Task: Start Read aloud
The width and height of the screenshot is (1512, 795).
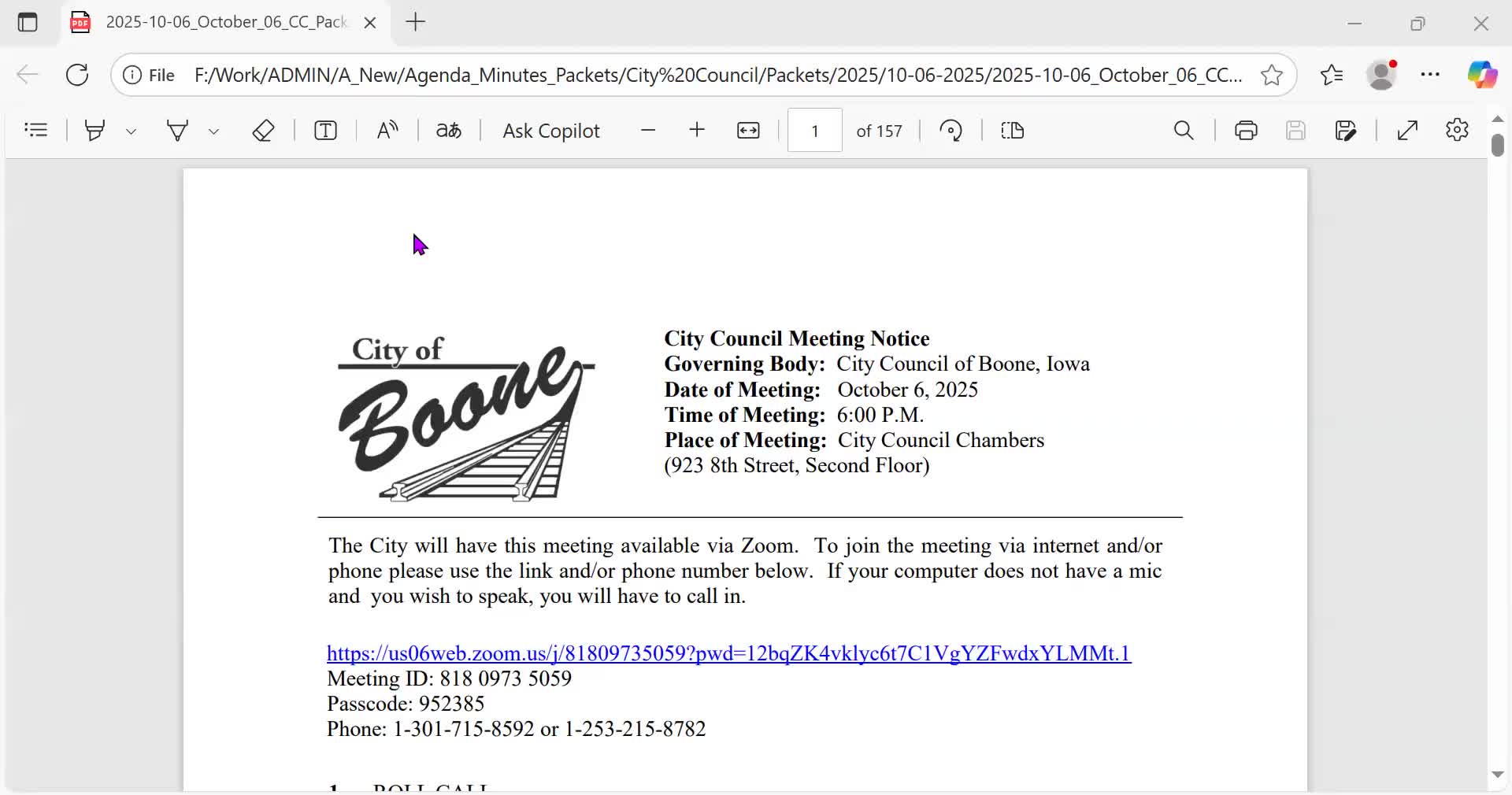Action: [x=387, y=130]
